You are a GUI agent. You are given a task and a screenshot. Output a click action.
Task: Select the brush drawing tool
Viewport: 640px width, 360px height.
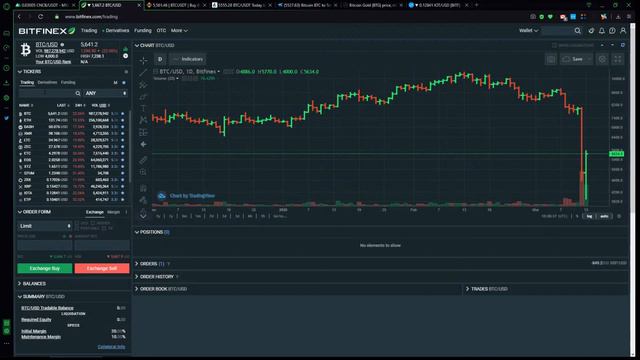click(143, 97)
